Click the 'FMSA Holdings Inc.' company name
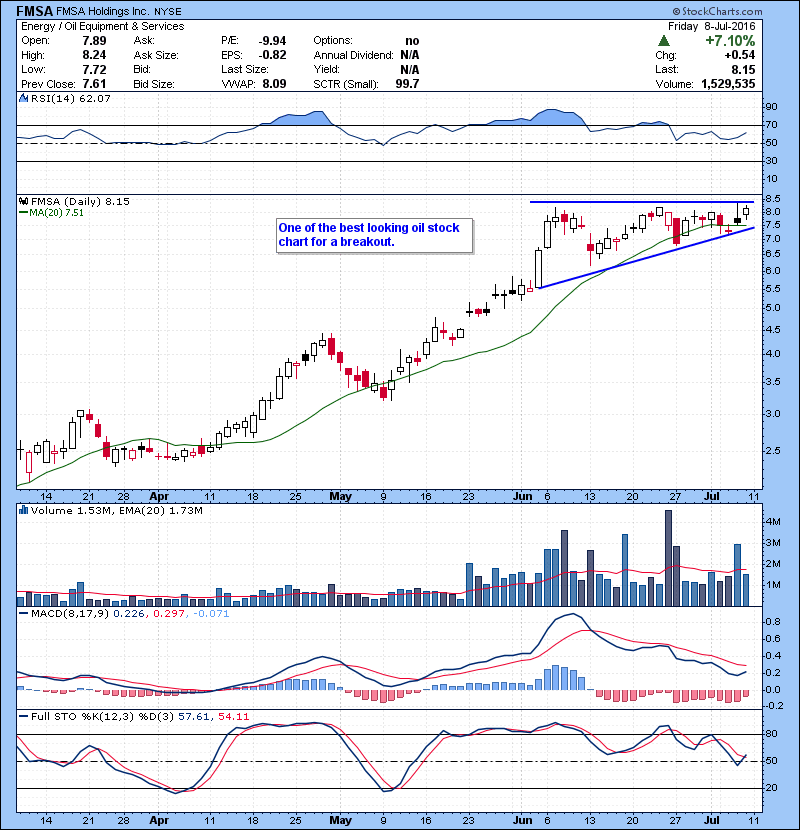 (x=104, y=11)
